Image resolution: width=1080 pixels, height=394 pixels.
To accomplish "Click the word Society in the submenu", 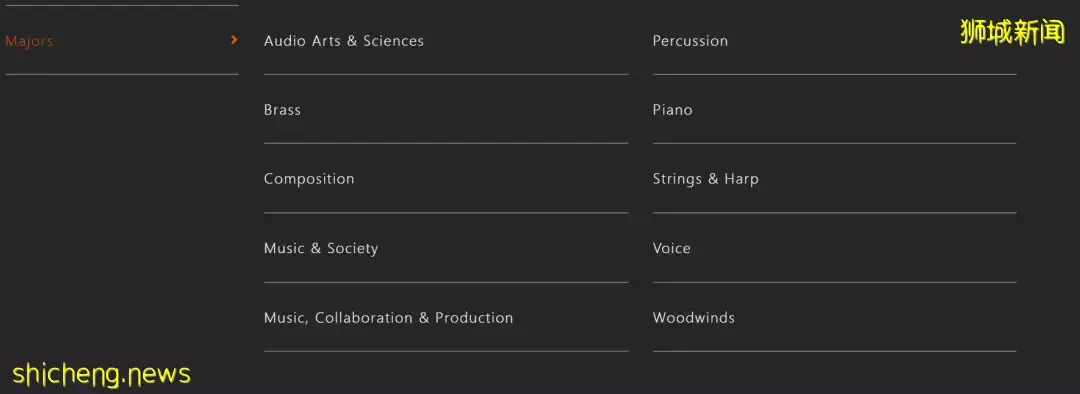I will (x=352, y=249).
